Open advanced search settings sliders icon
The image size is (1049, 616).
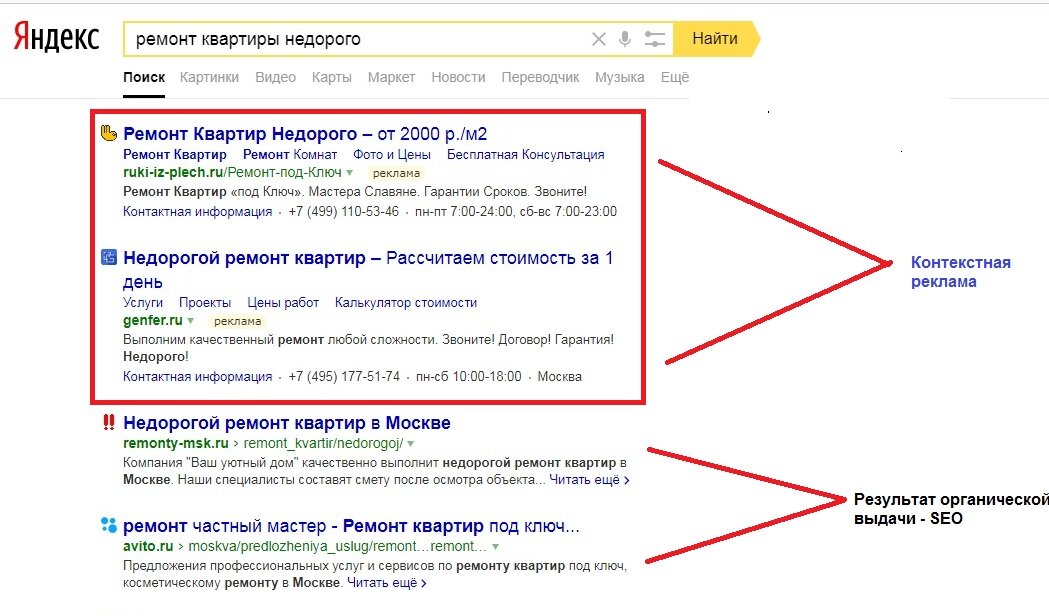point(655,39)
